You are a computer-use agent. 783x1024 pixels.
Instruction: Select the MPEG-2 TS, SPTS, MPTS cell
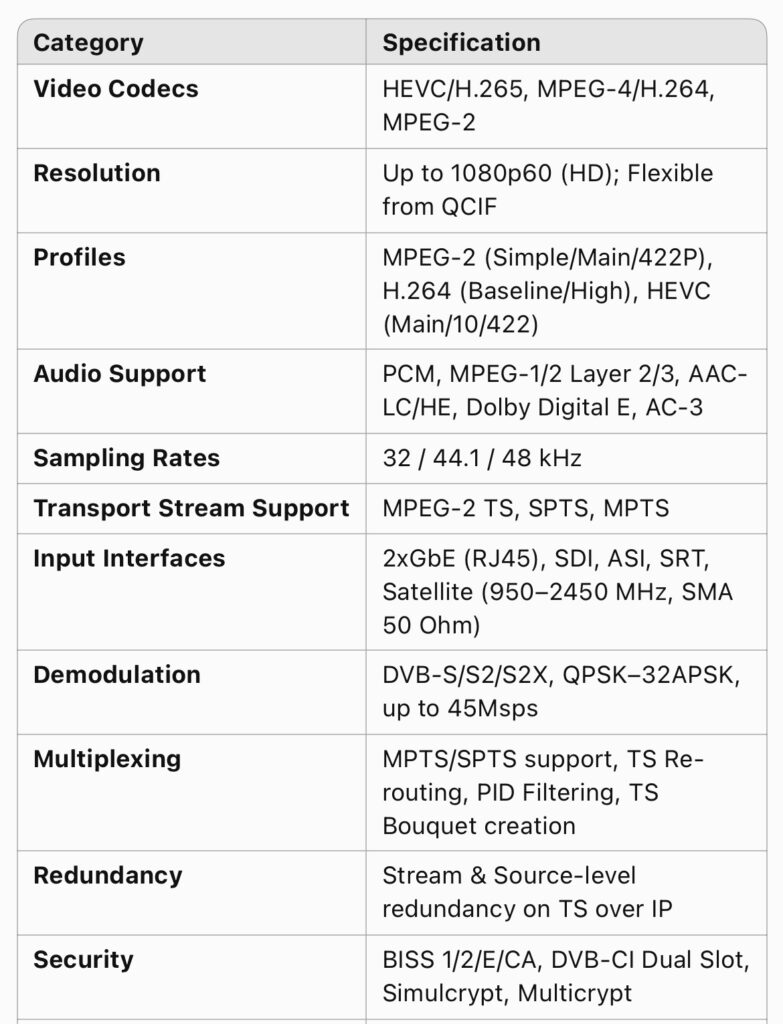click(x=526, y=509)
